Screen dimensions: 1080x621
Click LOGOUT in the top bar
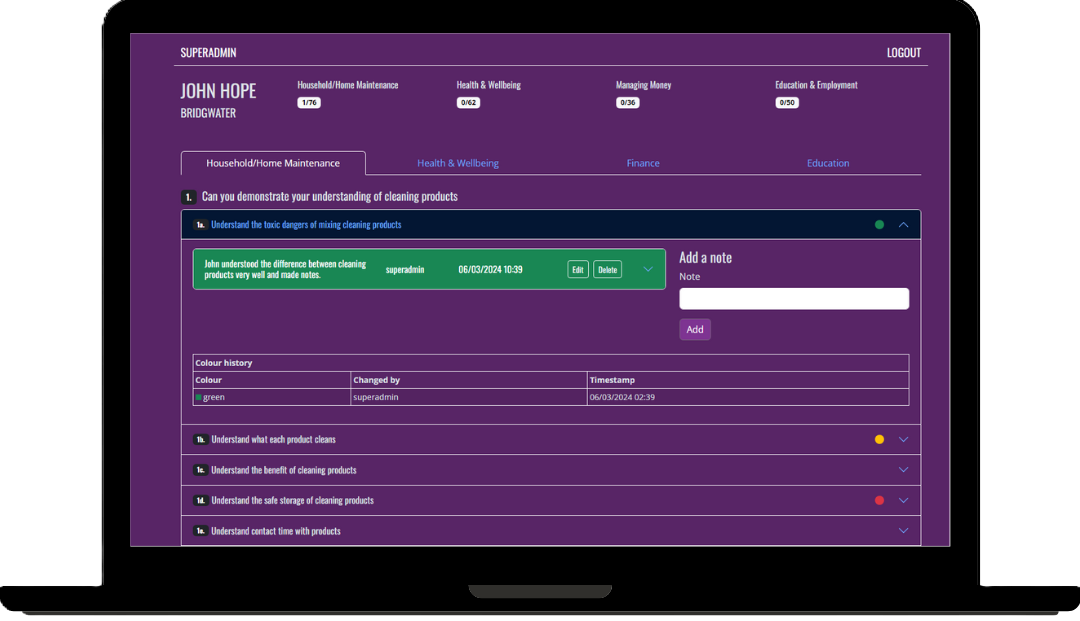click(904, 53)
